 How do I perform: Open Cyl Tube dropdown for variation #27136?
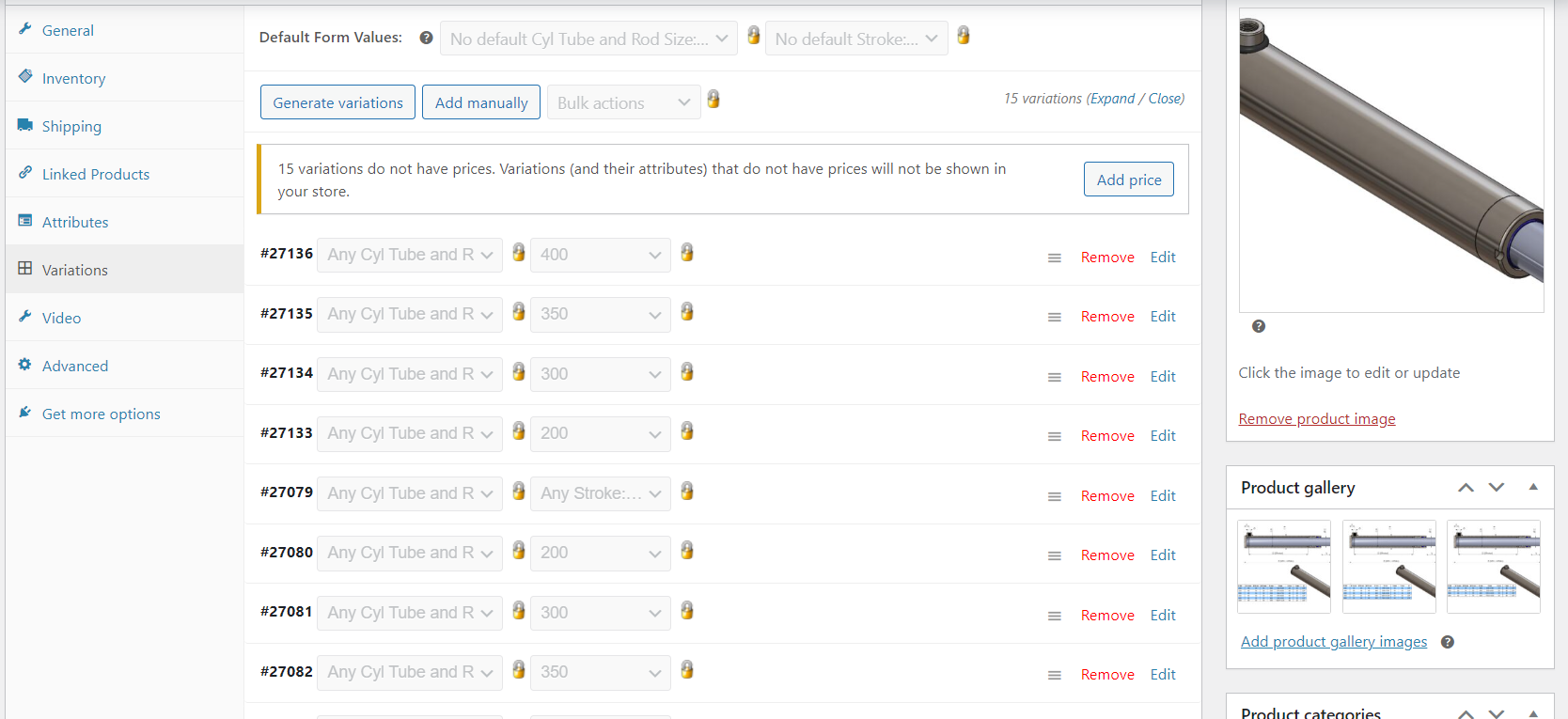pos(410,255)
